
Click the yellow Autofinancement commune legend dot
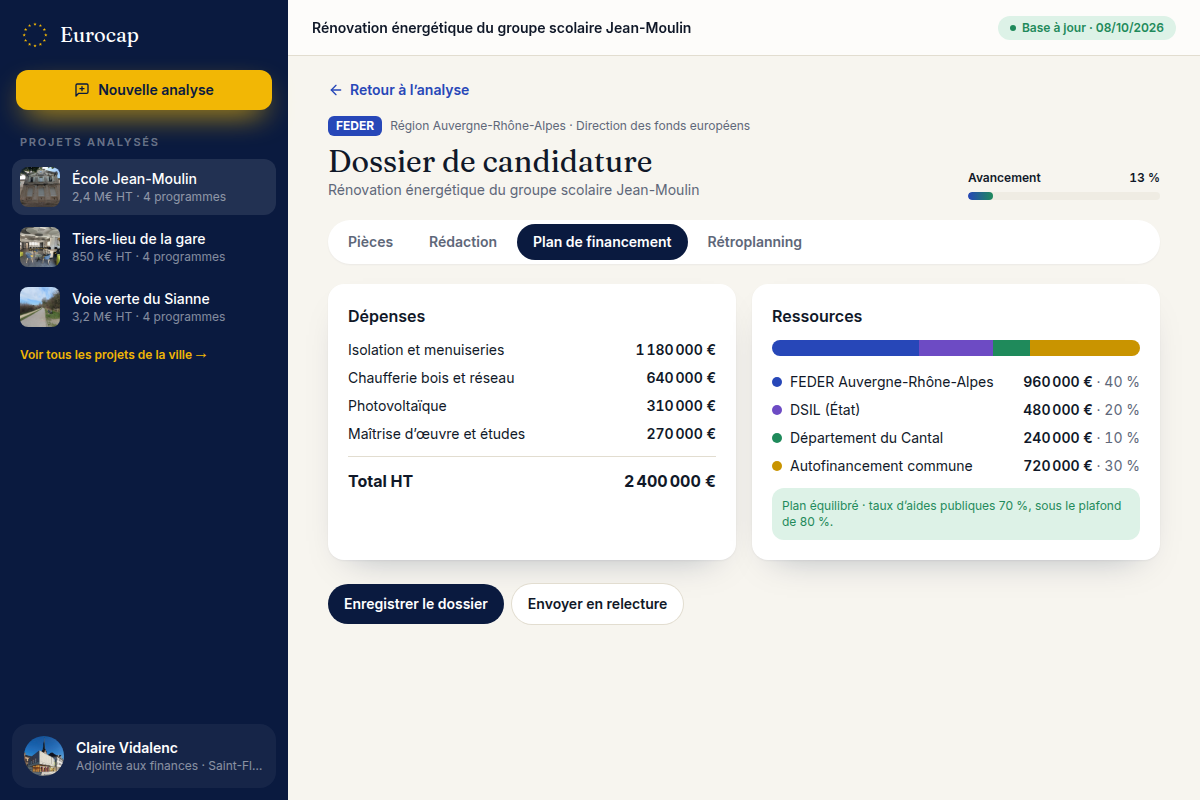tap(777, 466)
